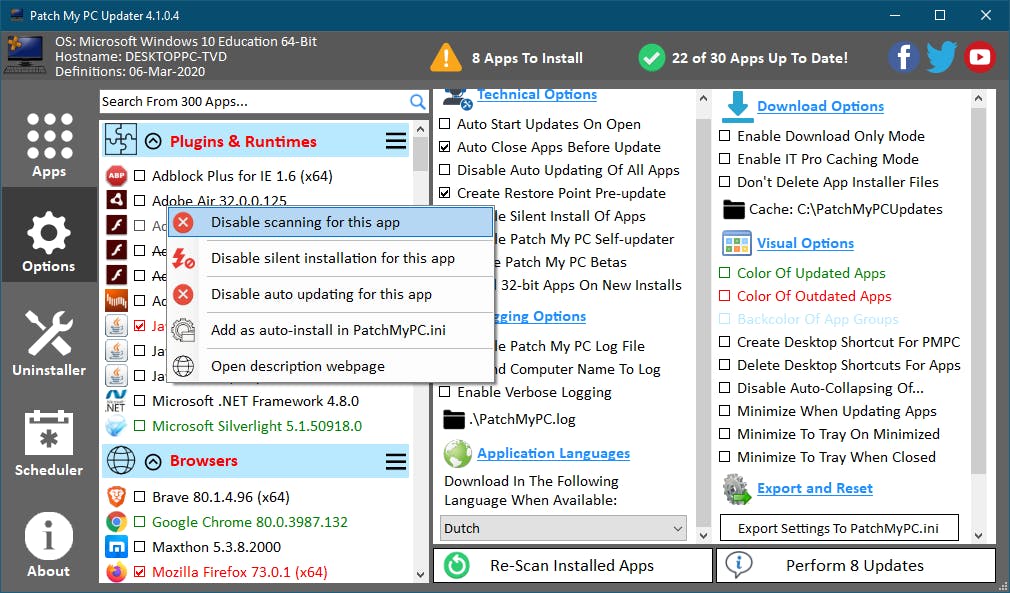The image size is (1010, 593).
Task: Tick the Brave 80.1.4.96 checkbox
Action: (139, 497)
